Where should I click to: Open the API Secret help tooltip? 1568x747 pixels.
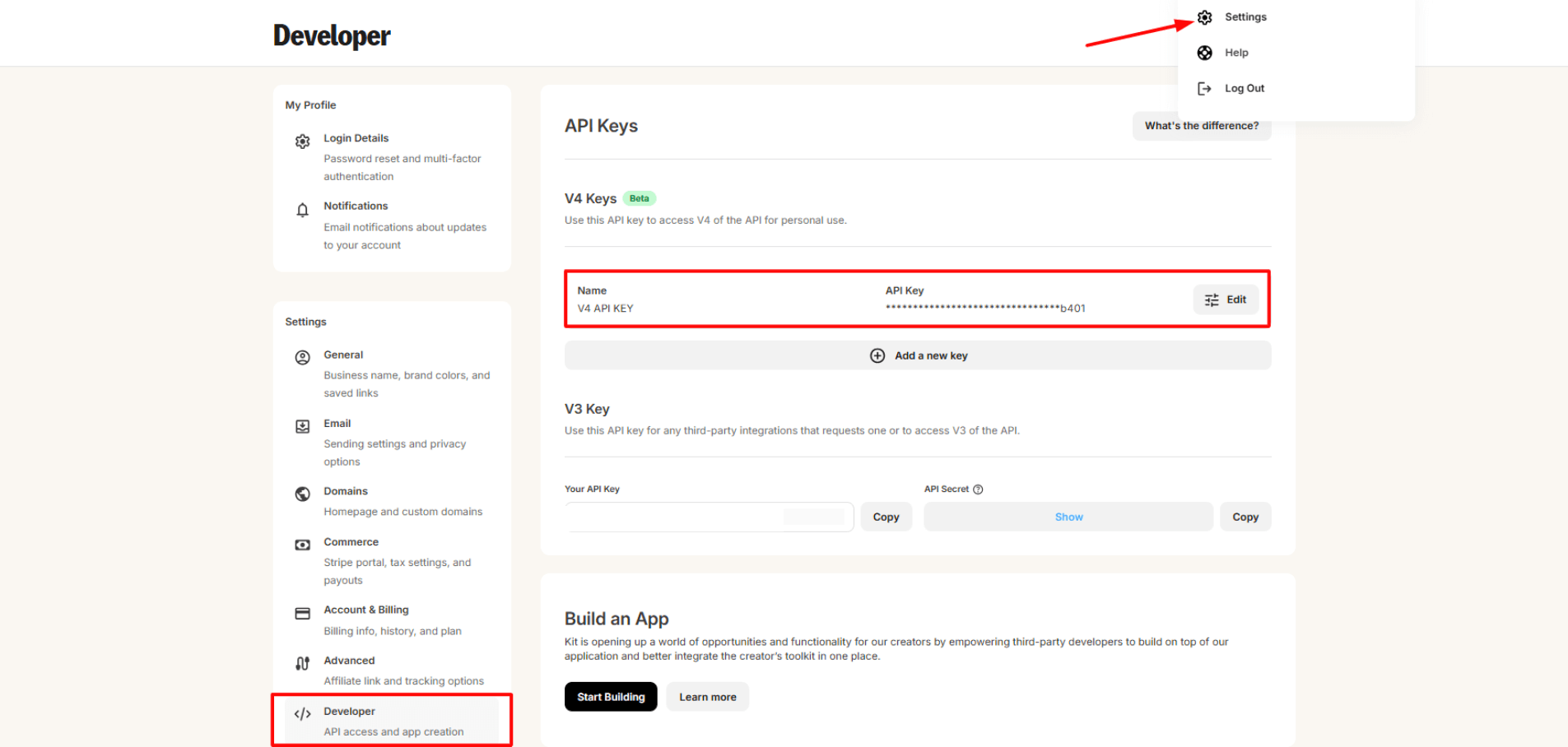[978, 489]
